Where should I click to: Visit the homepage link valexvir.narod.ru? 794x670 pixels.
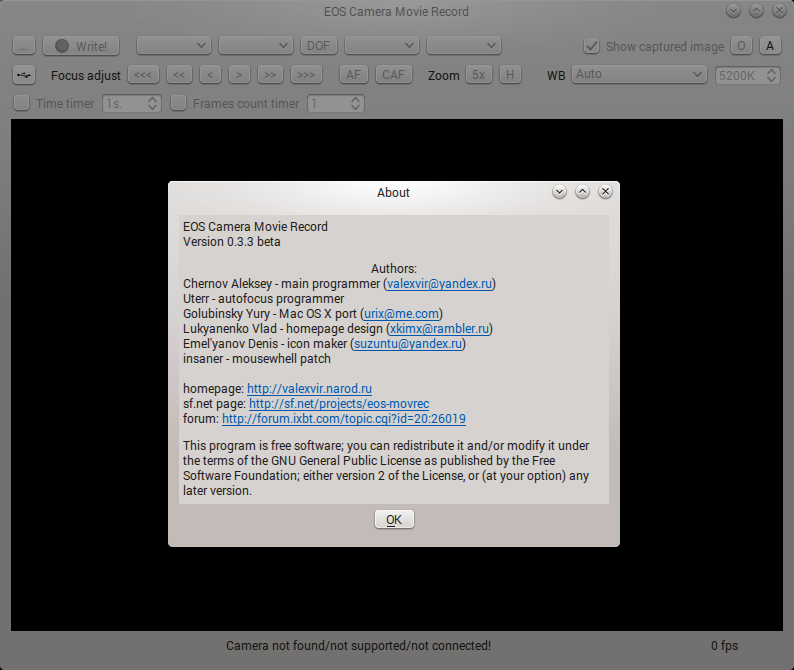coord(309,388)
